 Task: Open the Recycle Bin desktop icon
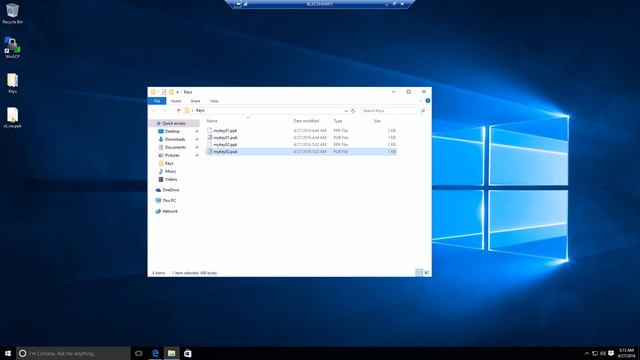(x=12, y=13)
